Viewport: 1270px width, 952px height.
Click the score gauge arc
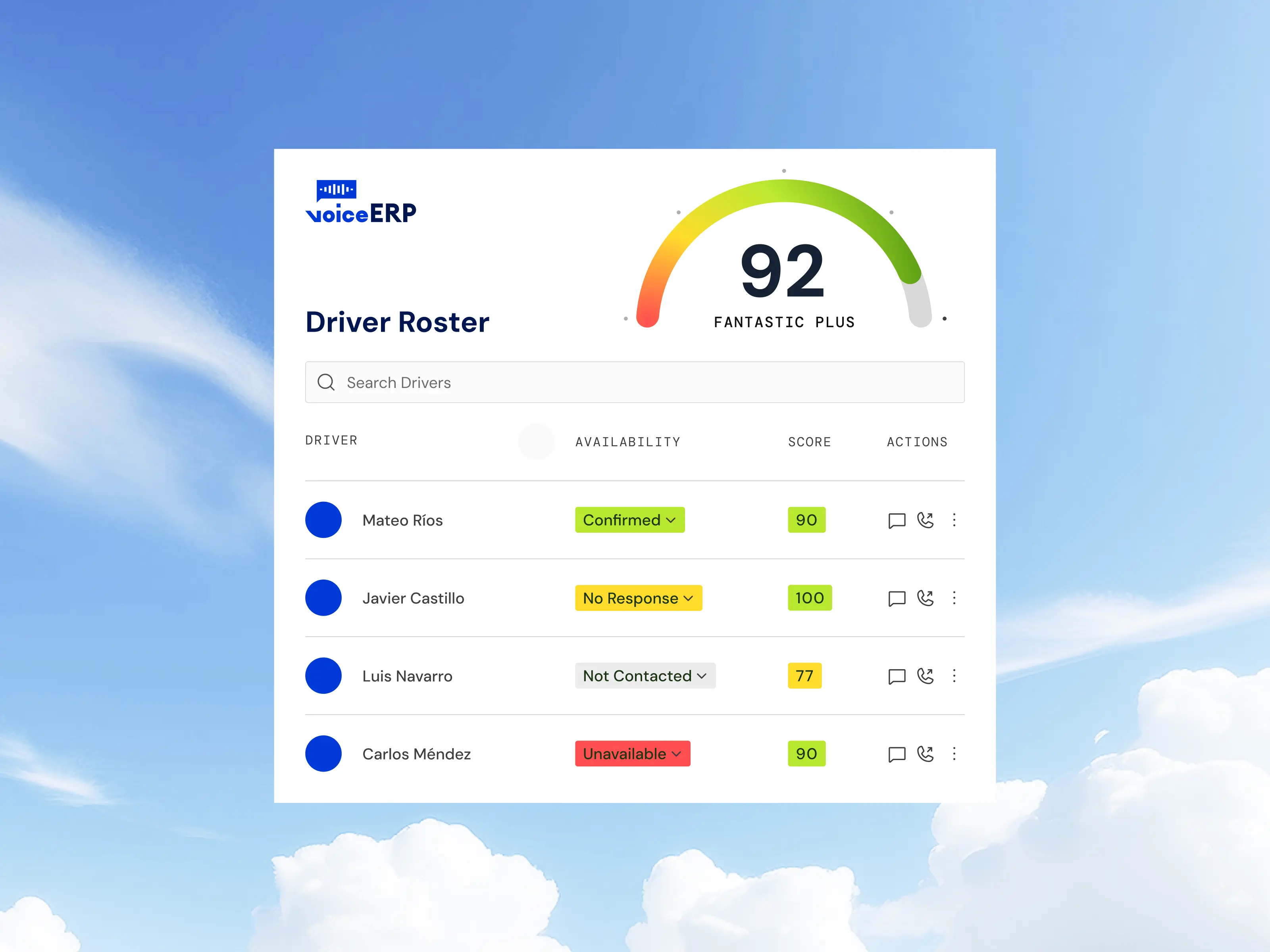(784, 192)
